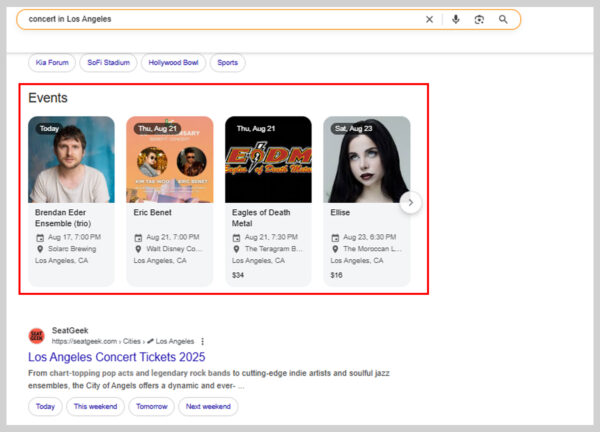Click inside the search input field
The height and width of the screenshot is (432, 600).
pyautogui.click(x=220, y=19)
